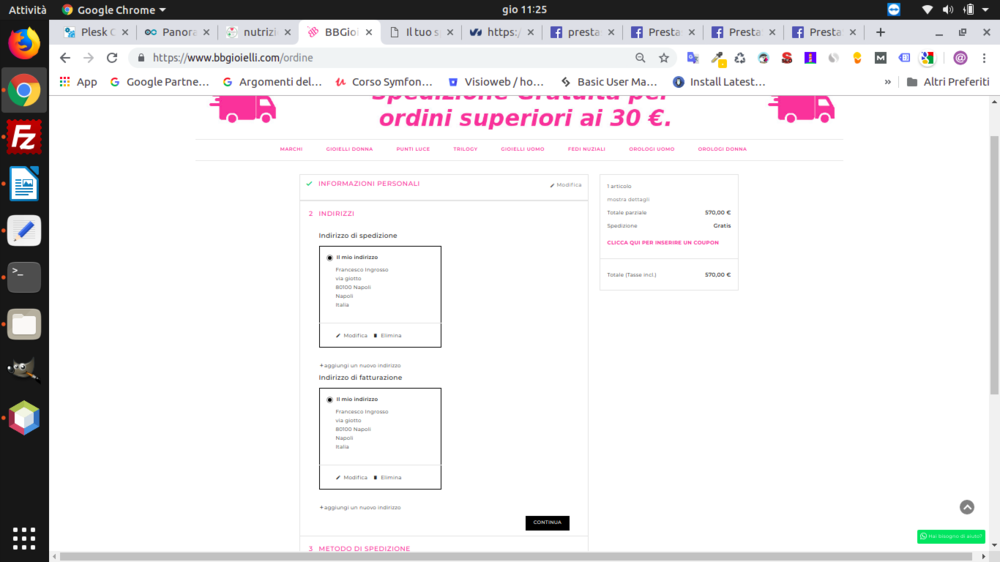Viewport: 1000px width, 562px height.
Task: Launch GIMP from the dock
Action: 24,371
